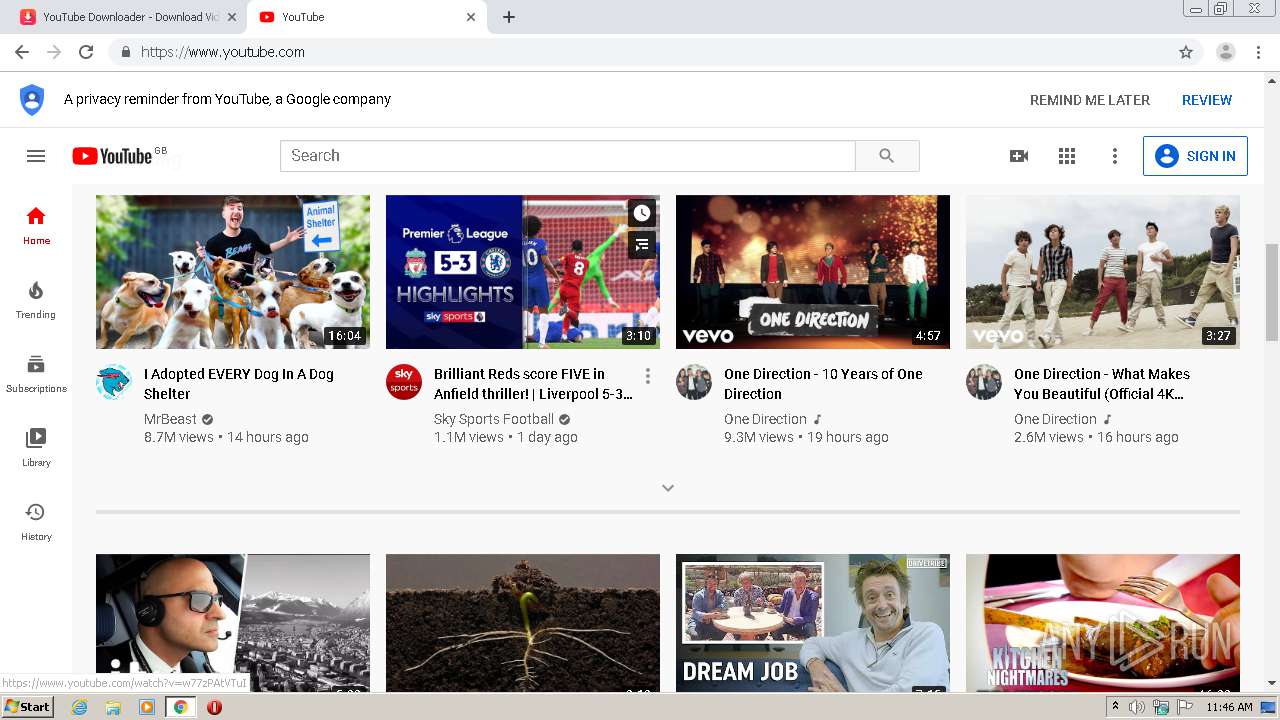
Task: Open Sky Sports Football channel name link
Action: click(x=494, y=419)
